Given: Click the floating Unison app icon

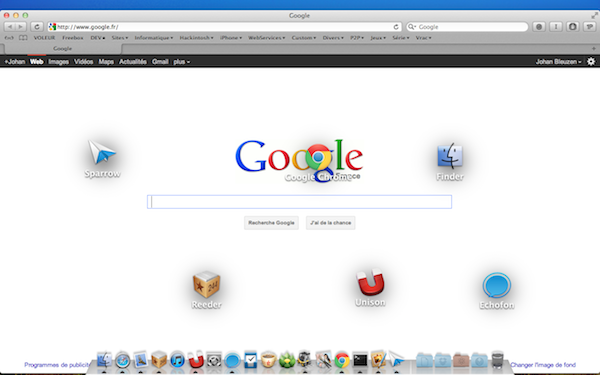Looking at the screenshot, I should tap(370, 282).
